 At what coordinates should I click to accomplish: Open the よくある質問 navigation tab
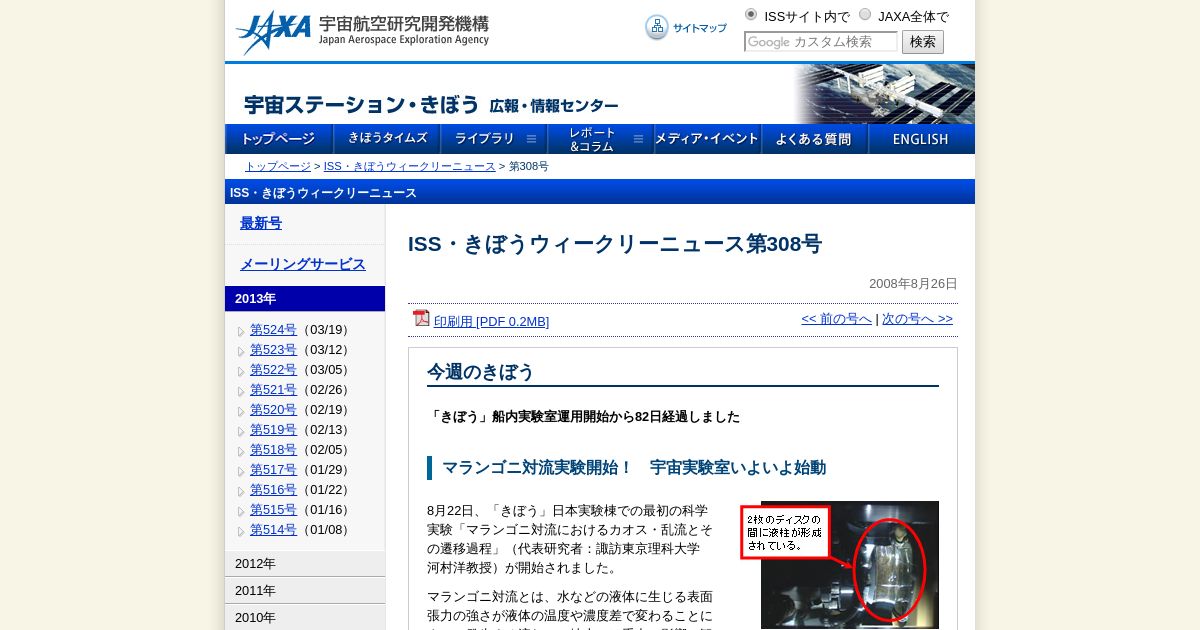(815, 139)
